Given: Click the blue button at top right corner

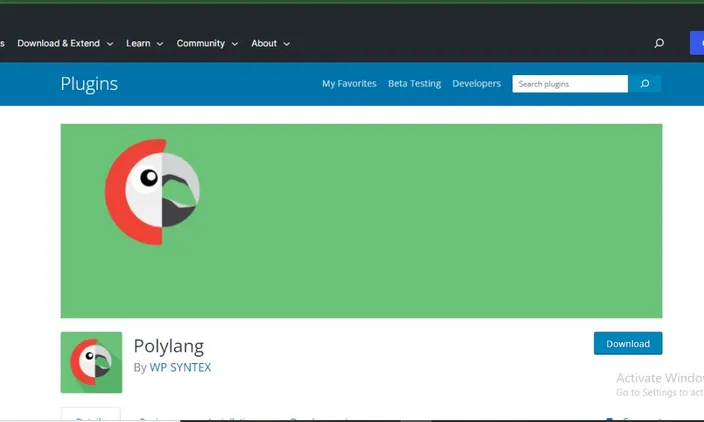Looking at the screenshot, I should [697, 43].
